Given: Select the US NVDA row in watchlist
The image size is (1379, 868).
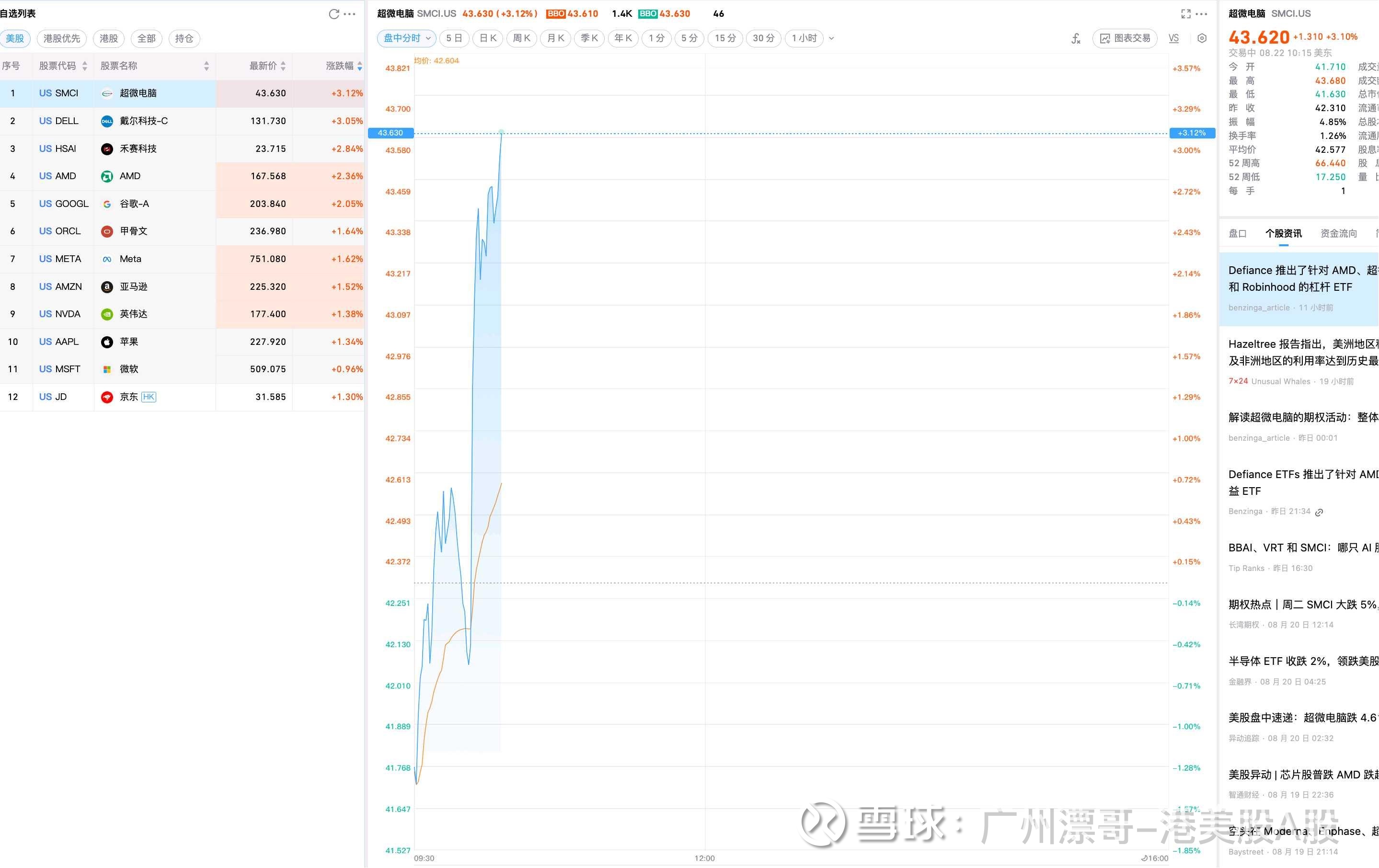Looking at the screenshot, I should coord(182,314).
